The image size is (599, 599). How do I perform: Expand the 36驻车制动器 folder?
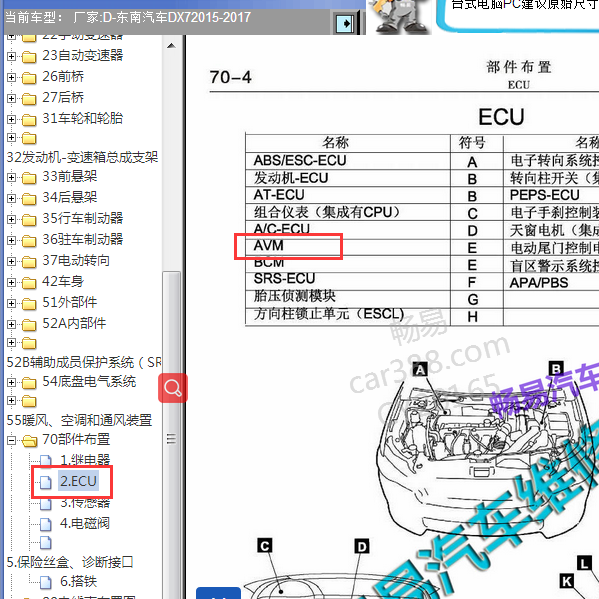[11, 241]
